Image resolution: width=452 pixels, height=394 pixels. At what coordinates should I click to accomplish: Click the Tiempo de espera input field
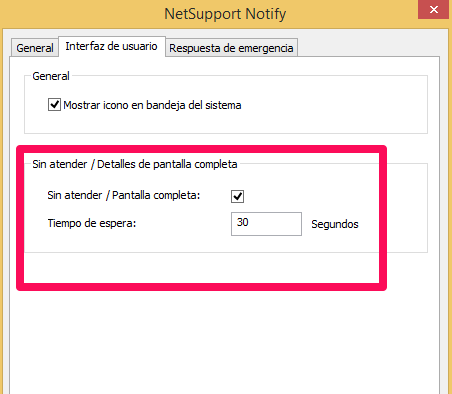pyautogui.click(x=266, y=224)
